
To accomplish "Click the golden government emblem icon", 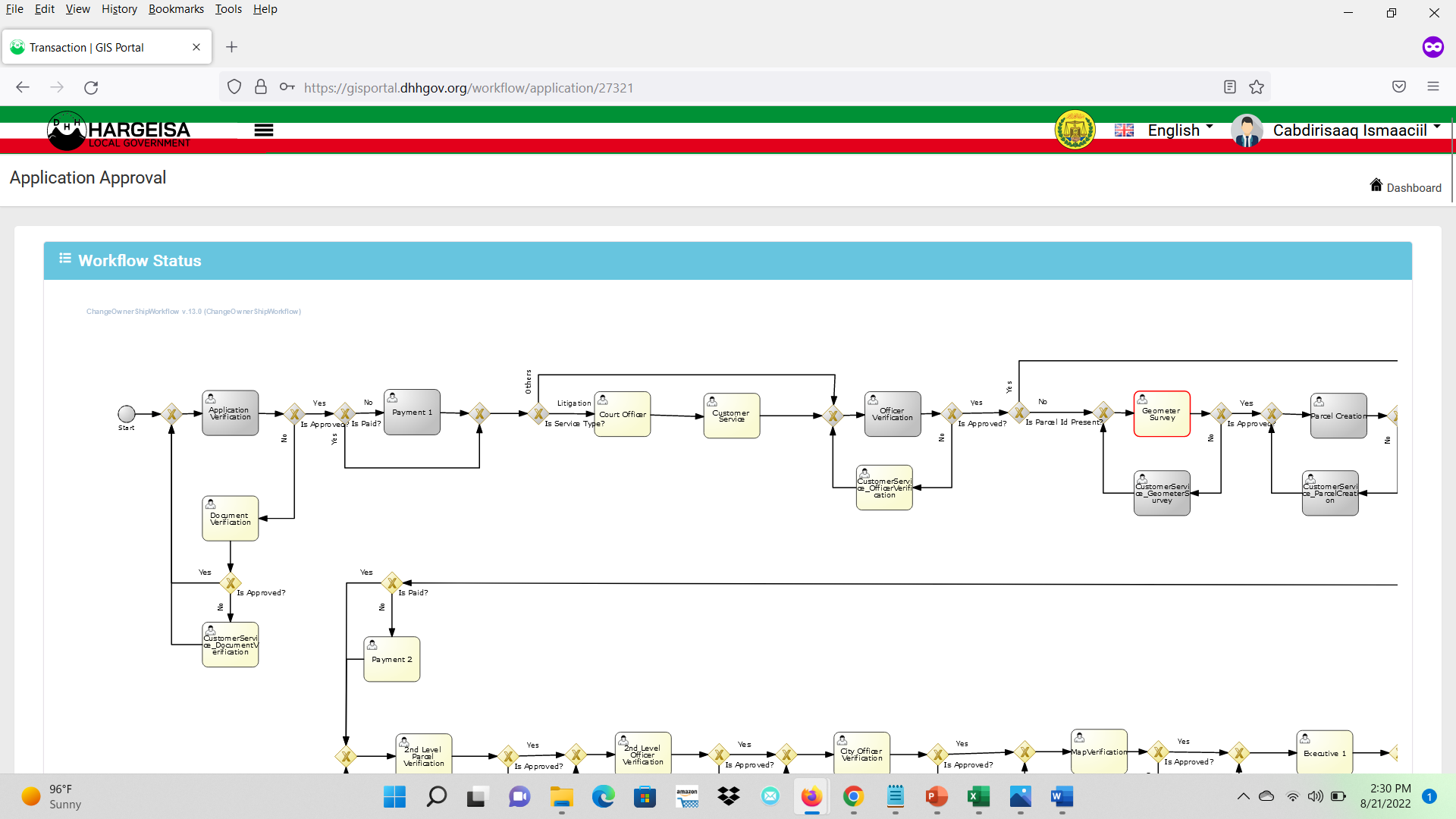I will point(1075,130).
